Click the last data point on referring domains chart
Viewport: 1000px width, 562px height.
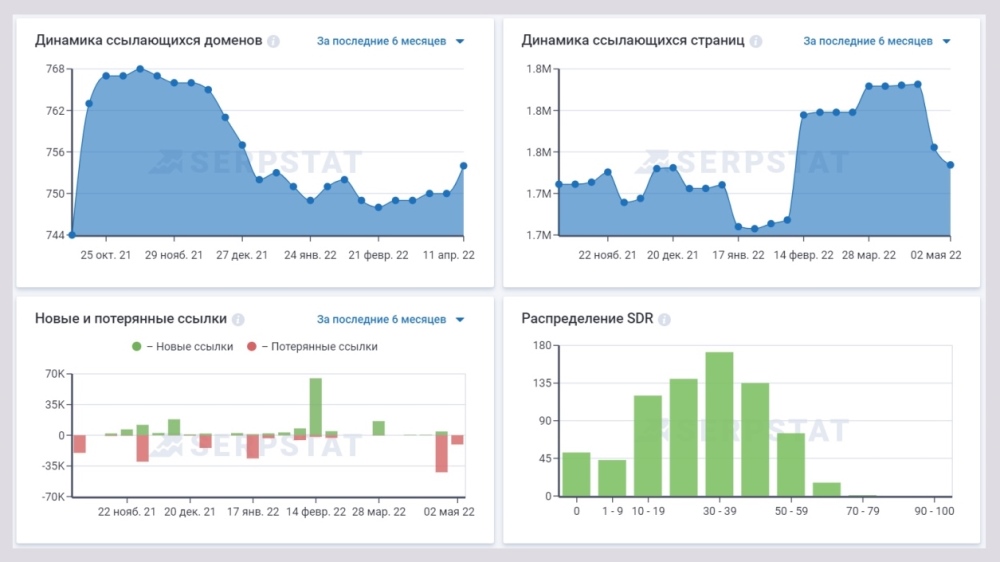[464, 166]
